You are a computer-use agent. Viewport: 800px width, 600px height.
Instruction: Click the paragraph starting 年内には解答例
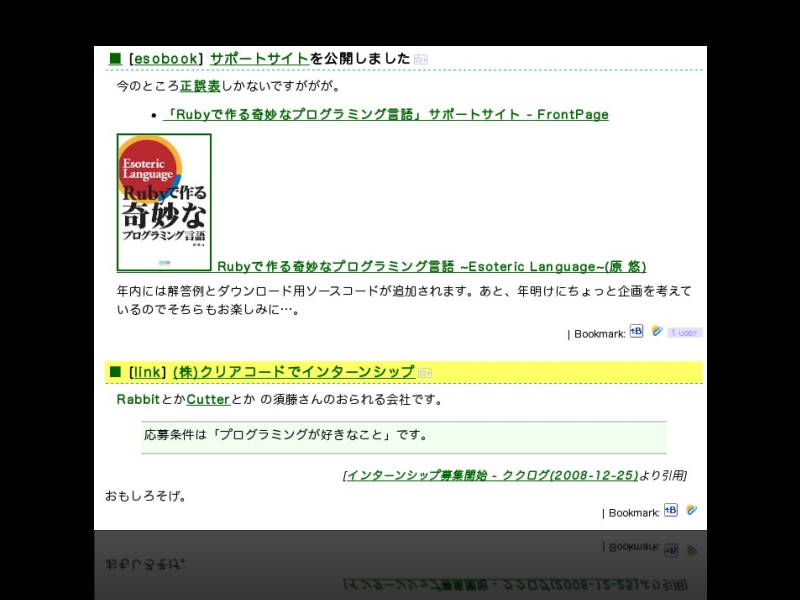click(404, 300)
